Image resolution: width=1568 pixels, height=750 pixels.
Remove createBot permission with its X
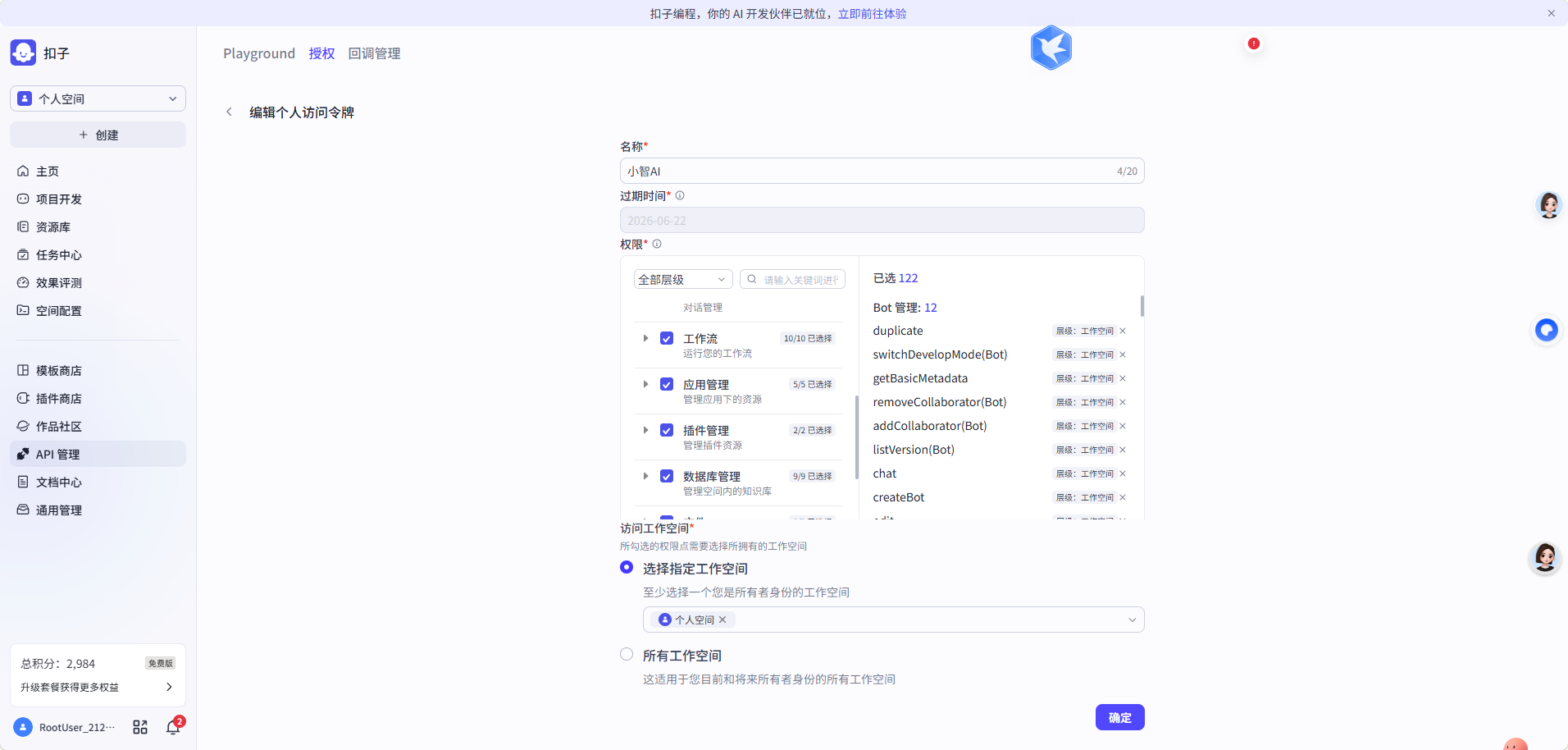[x=1123, y=497]
